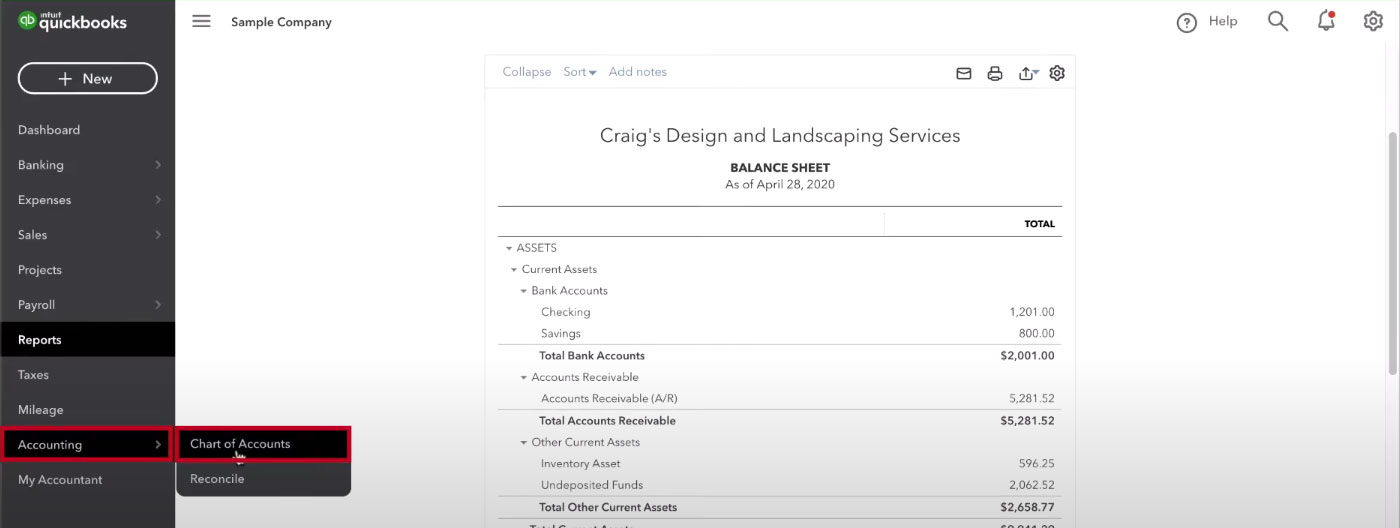Click Craig's Design and Landscaping Services title

point(780,135)
